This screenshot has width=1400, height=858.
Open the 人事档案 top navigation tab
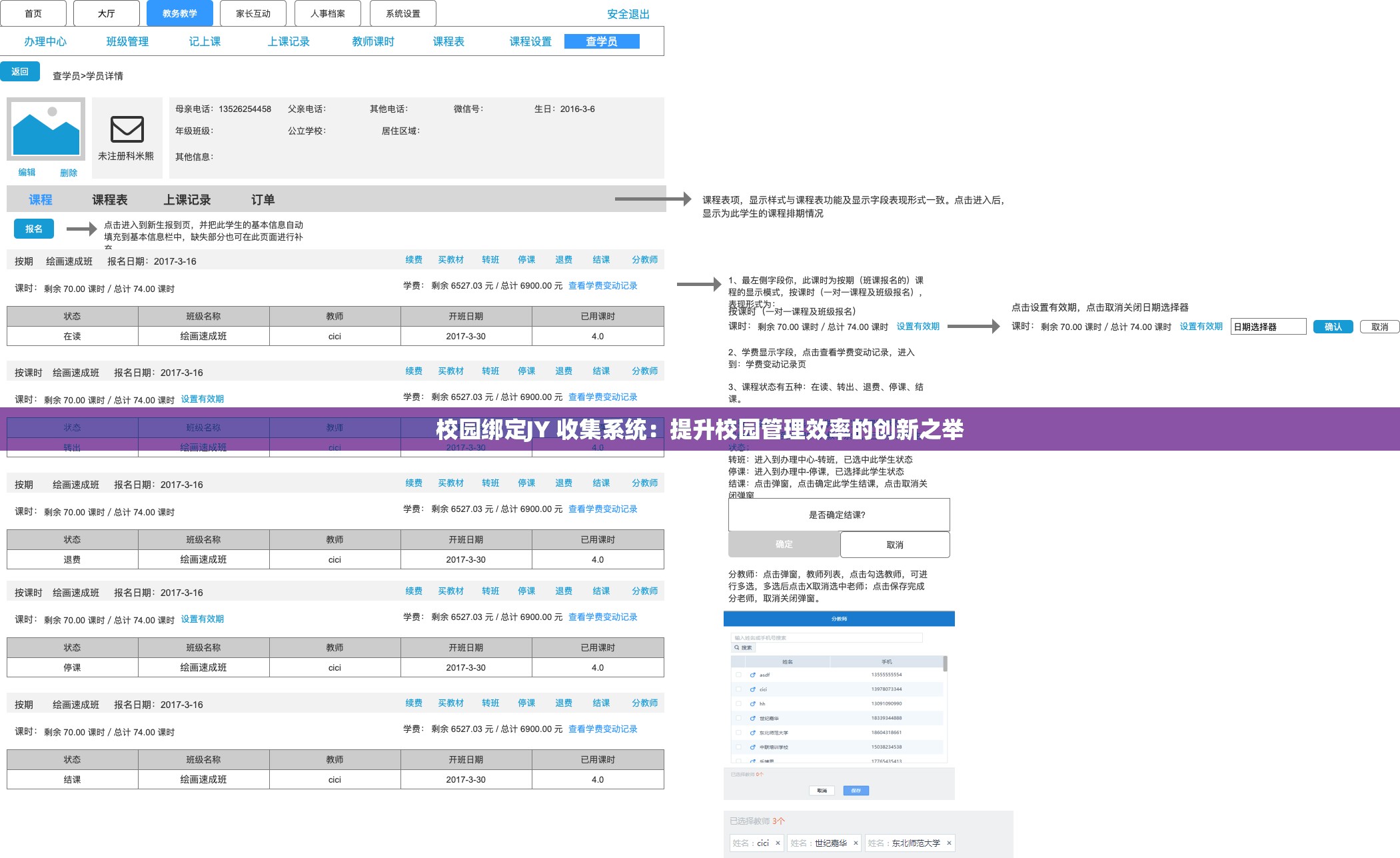coord(327,13)
